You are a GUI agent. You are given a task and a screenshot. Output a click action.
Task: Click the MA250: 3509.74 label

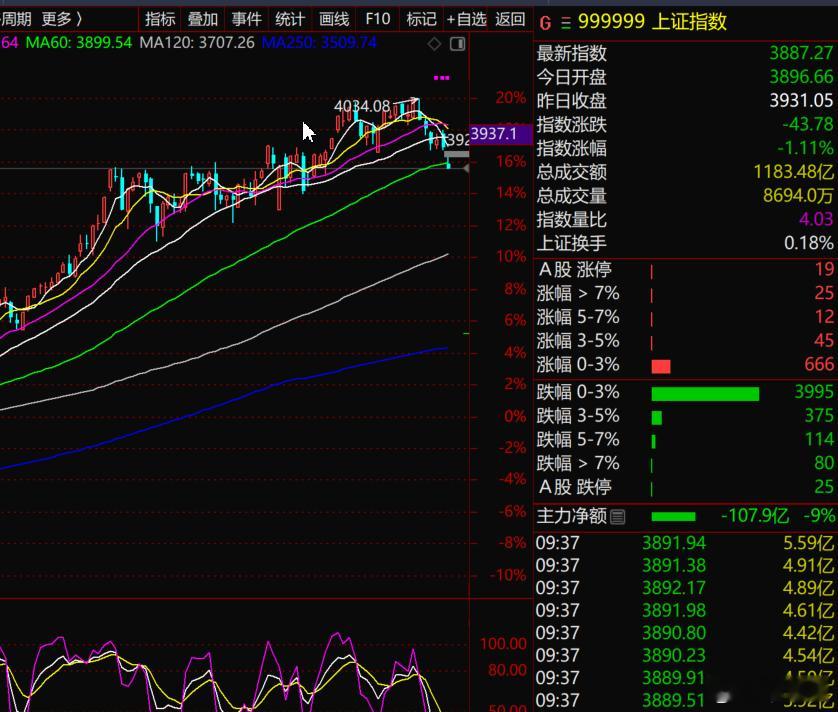pyautogui.click(x=319, y=43)
